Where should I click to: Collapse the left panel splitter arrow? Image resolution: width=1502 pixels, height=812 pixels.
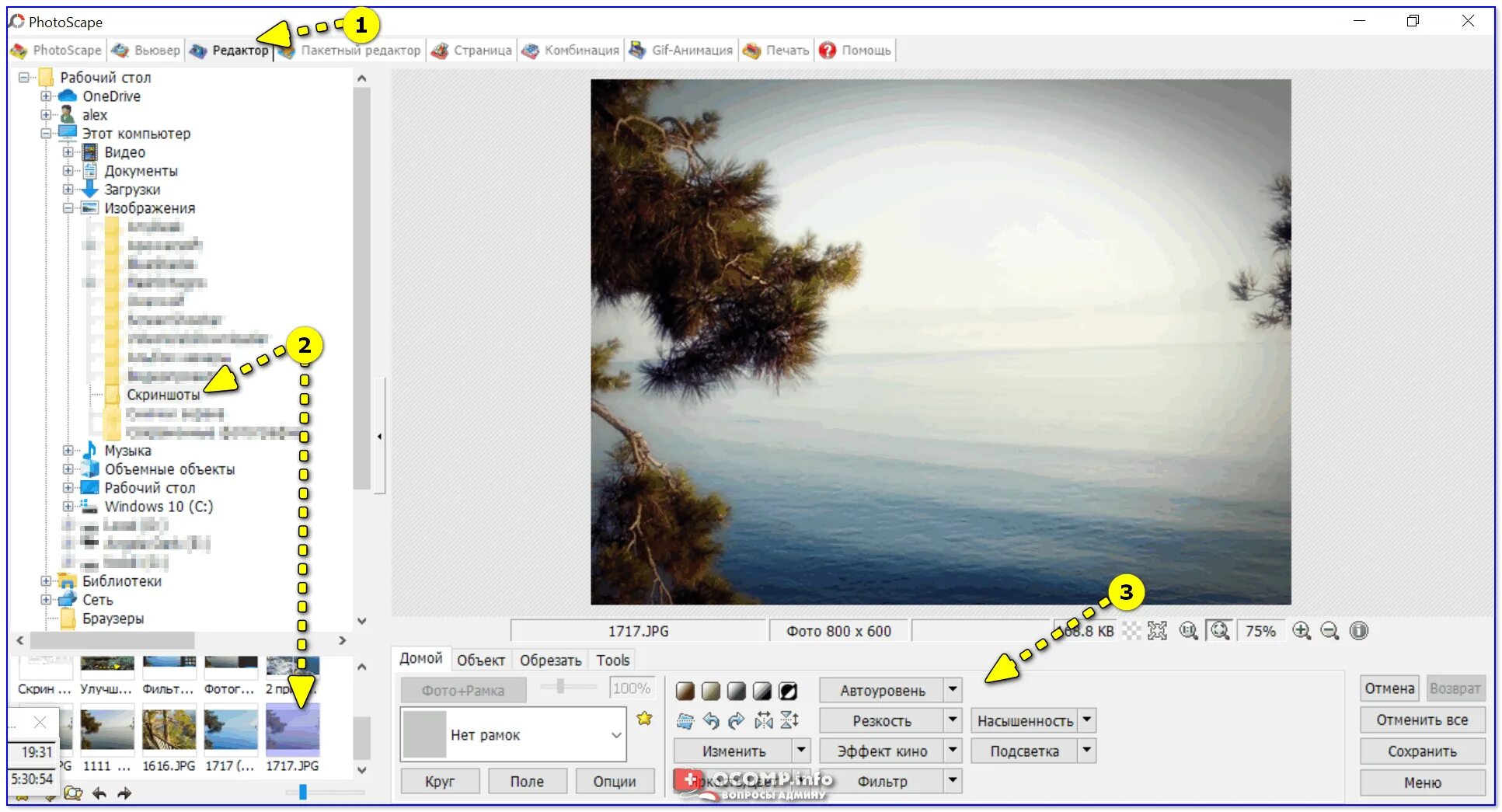[x=379, y=437]
